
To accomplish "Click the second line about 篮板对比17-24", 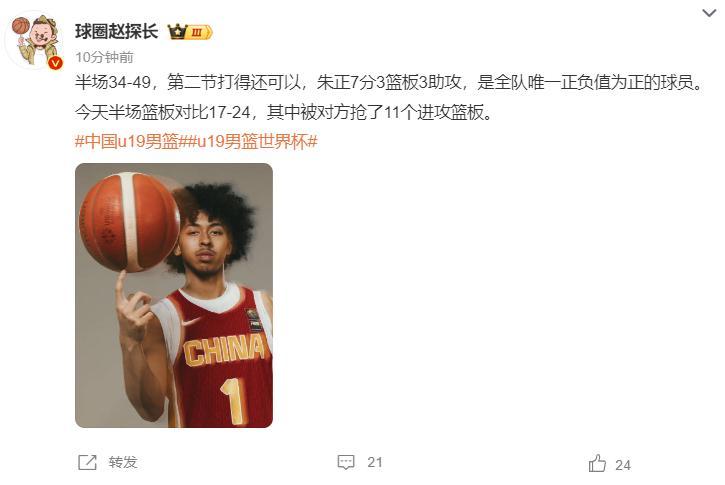I will tap(284, 112).
